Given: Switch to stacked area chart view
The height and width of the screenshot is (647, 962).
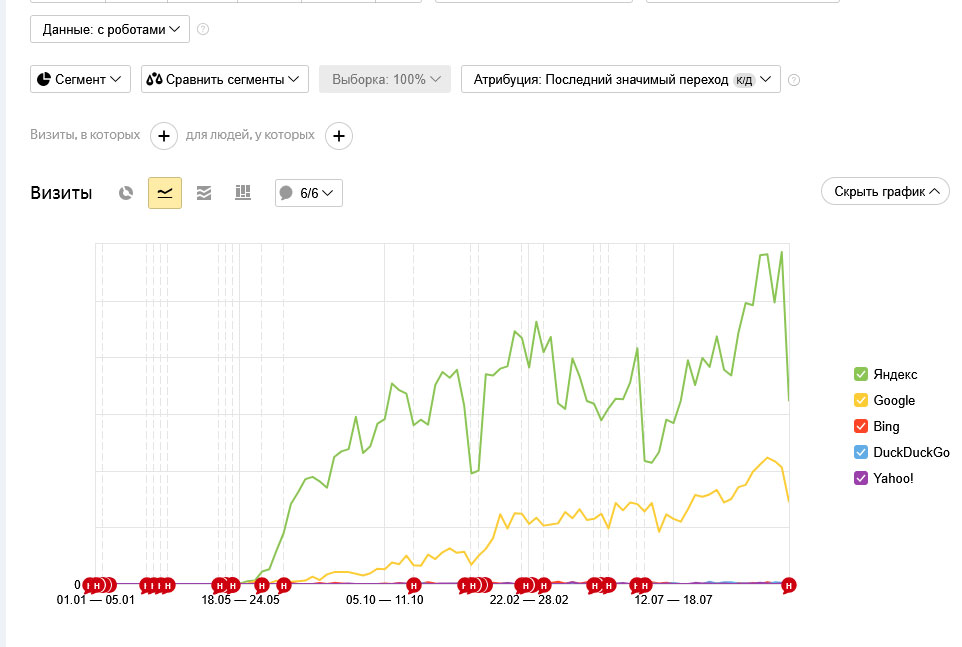Looking at the screenshot, I should pyautogui.click(x=204, y=193).
